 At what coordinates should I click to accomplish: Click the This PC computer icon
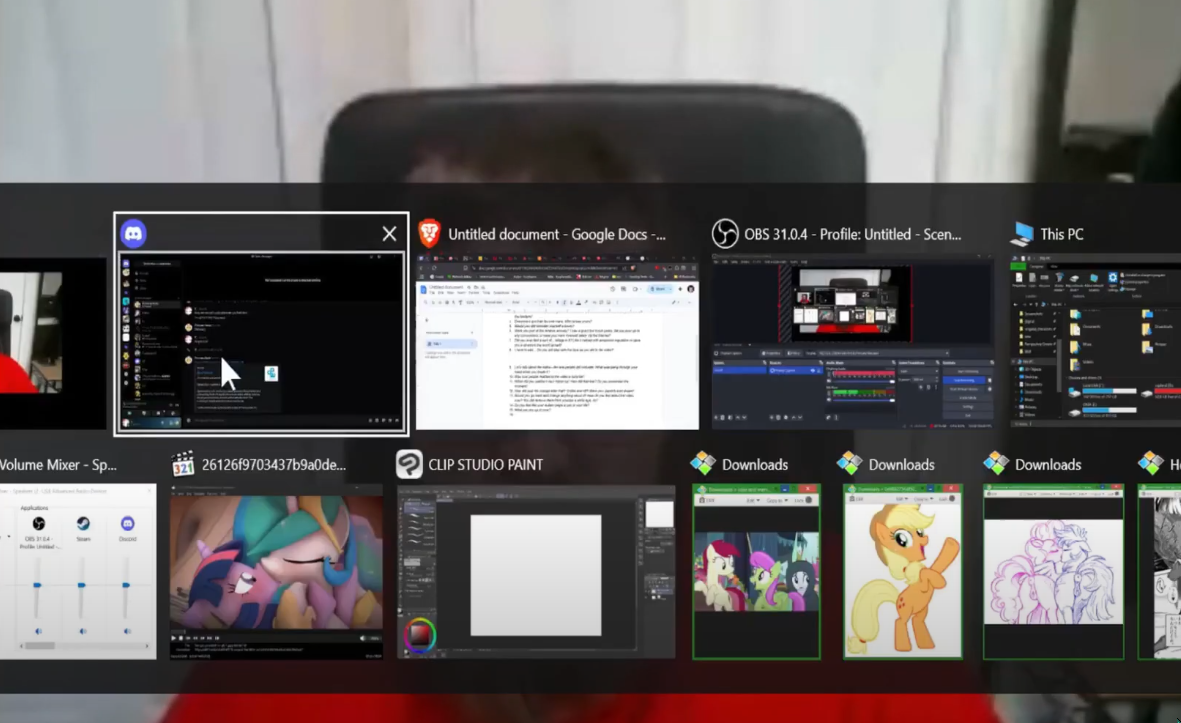click(1021, 234)
